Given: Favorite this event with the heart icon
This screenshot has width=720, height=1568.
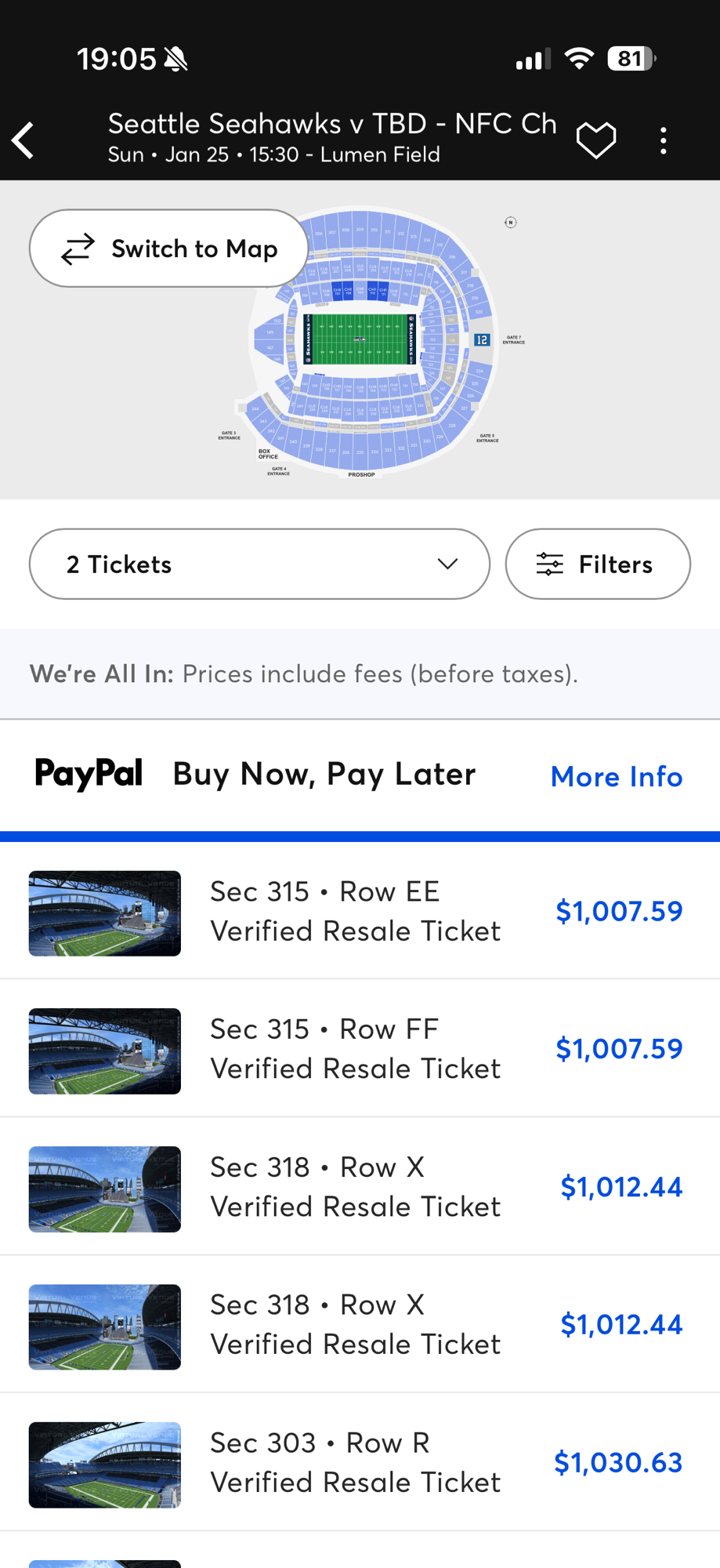Looking at the screenshot, I should coord(596,141).
